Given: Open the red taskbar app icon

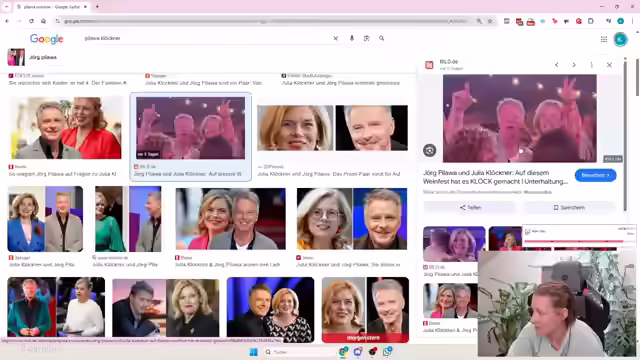Looking at the screenshot, I should (x=373, y=351).
